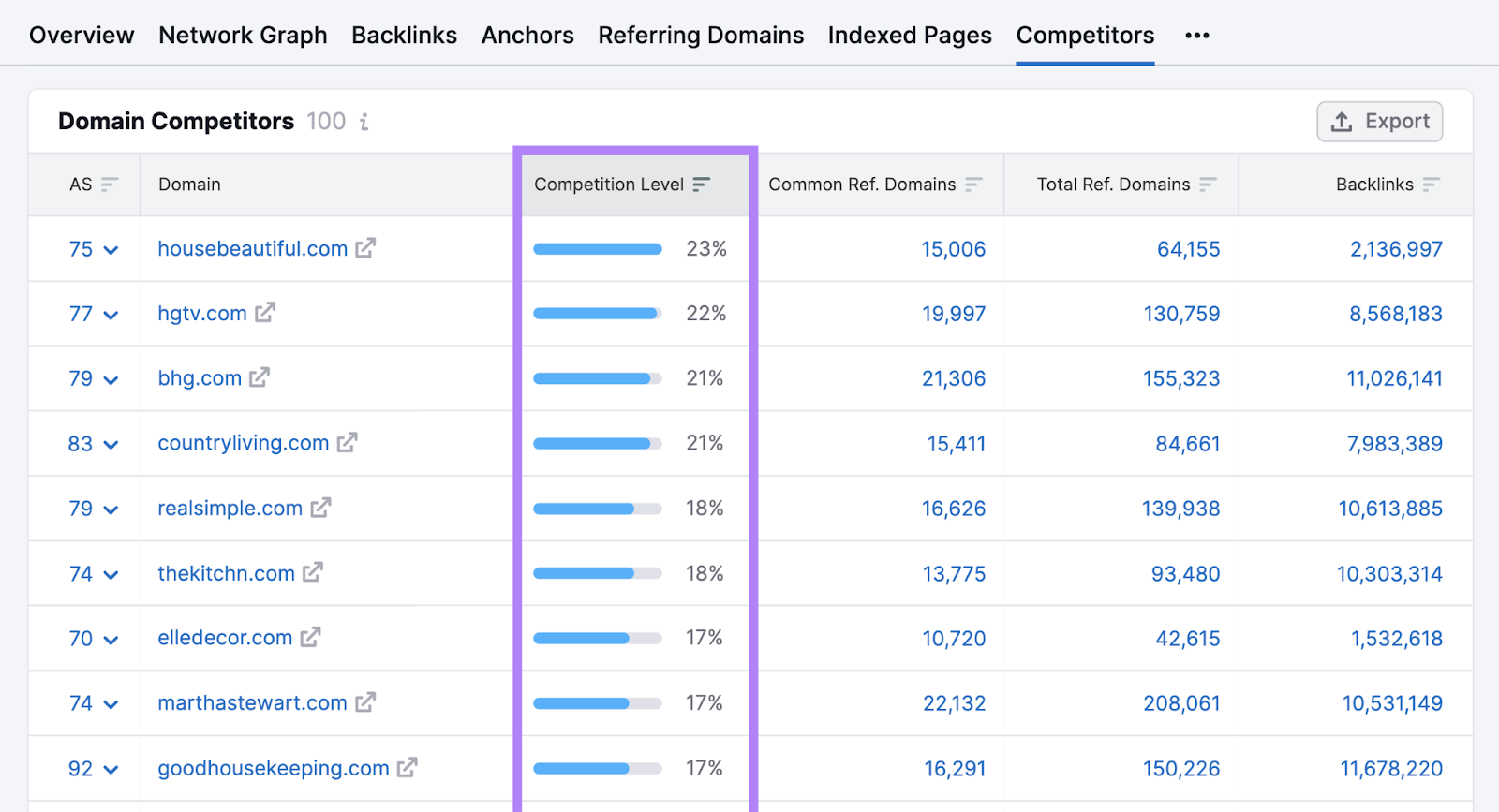Open external link icon for countryliving.com
Image resolution: width=1499 pixels, height=812 pixels.
pos(348,442)
